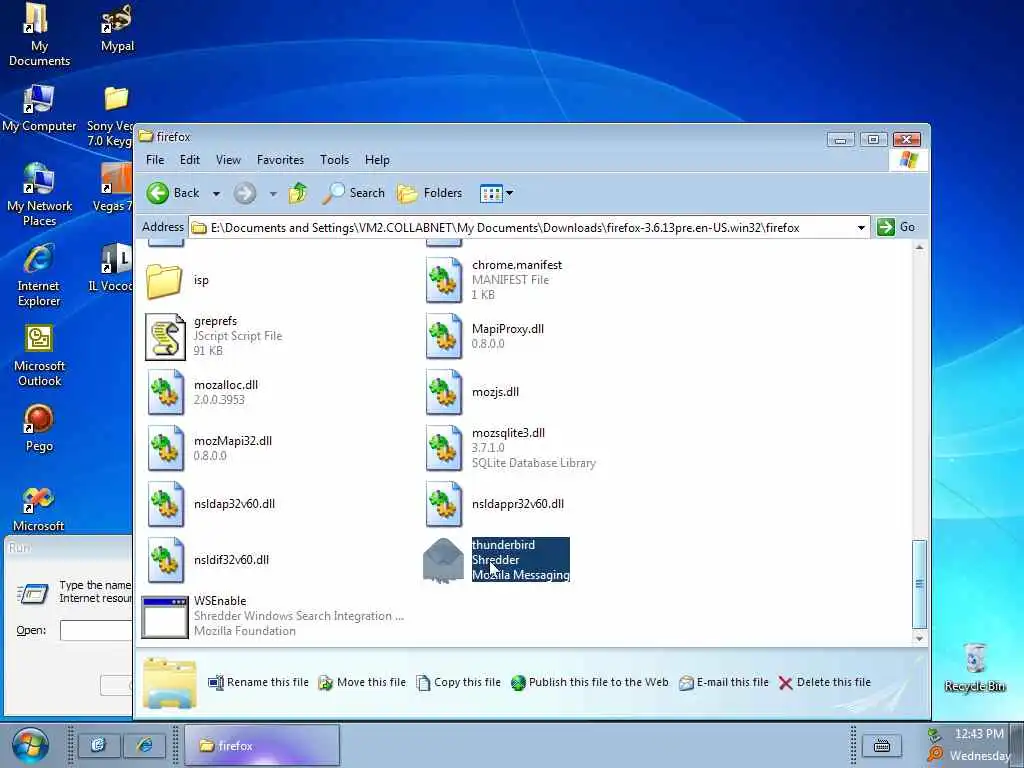The width and height of the screenshot is (1024, 768).
Task: Select the Pego desktop icon
Action: 39,429
